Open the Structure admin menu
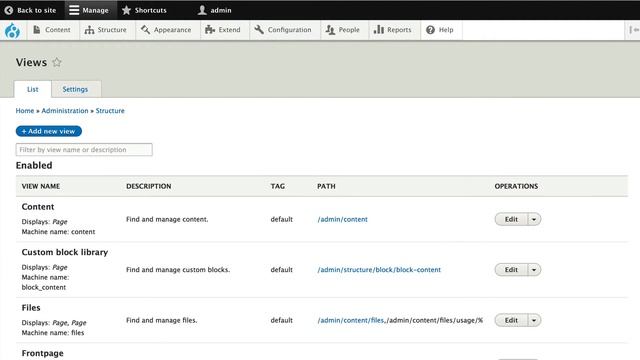The height and width of the screenshot is (360, 640). pos(106,30)
